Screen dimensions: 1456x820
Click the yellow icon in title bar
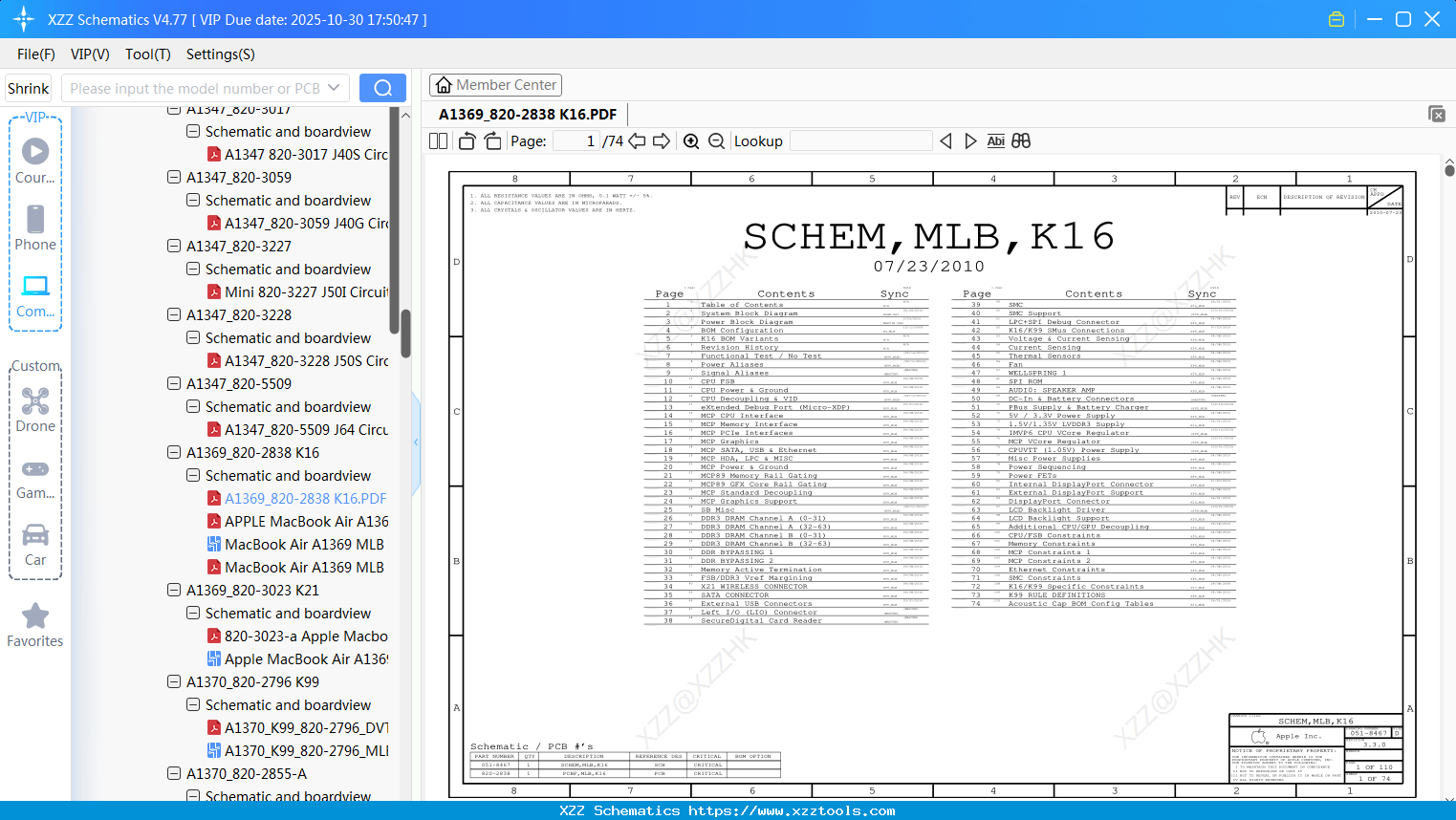(x=1336, y=19)
